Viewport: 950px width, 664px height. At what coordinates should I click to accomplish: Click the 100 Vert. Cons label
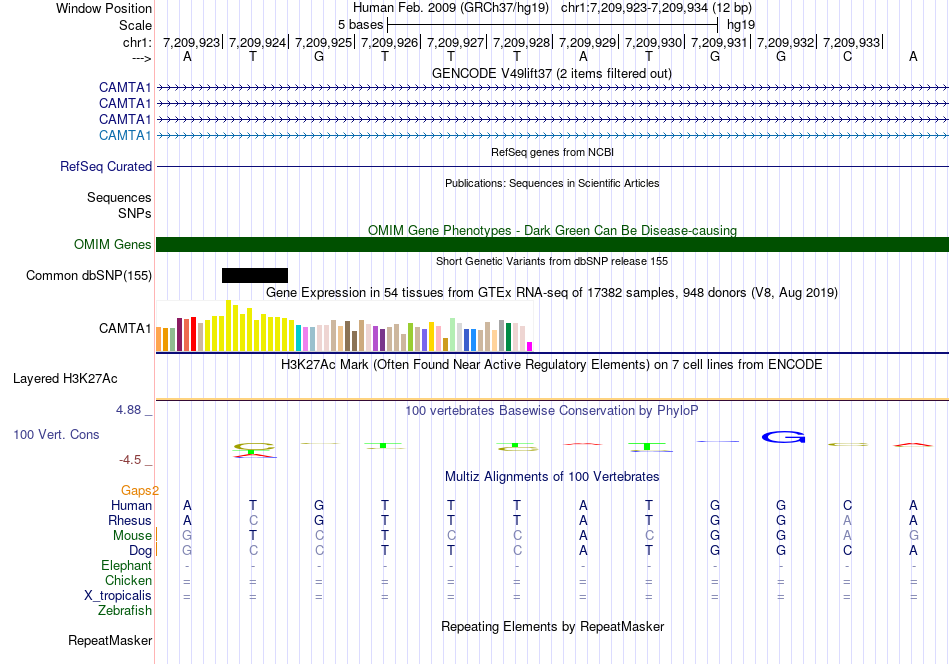[x=56, y=434]
